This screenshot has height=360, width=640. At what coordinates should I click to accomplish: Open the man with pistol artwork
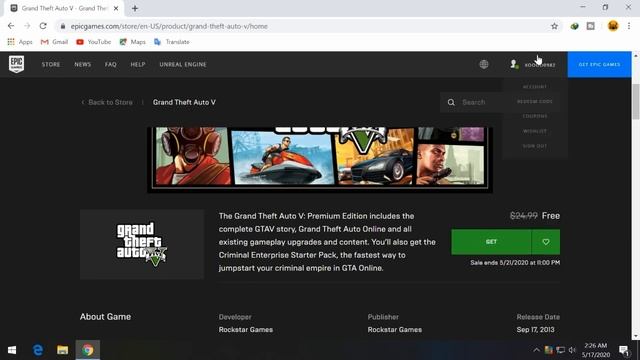(450, 164)
